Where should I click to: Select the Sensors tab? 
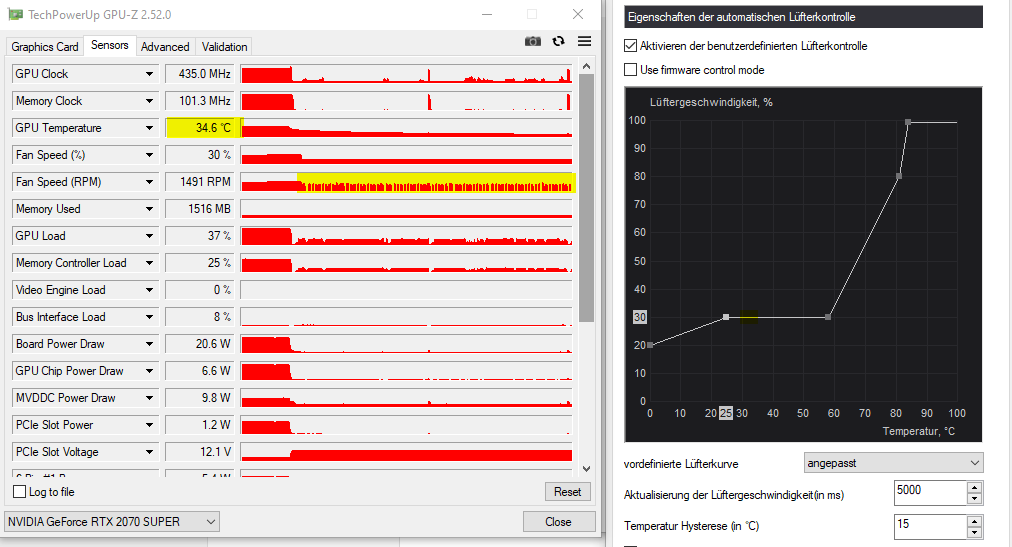point(110,45)
